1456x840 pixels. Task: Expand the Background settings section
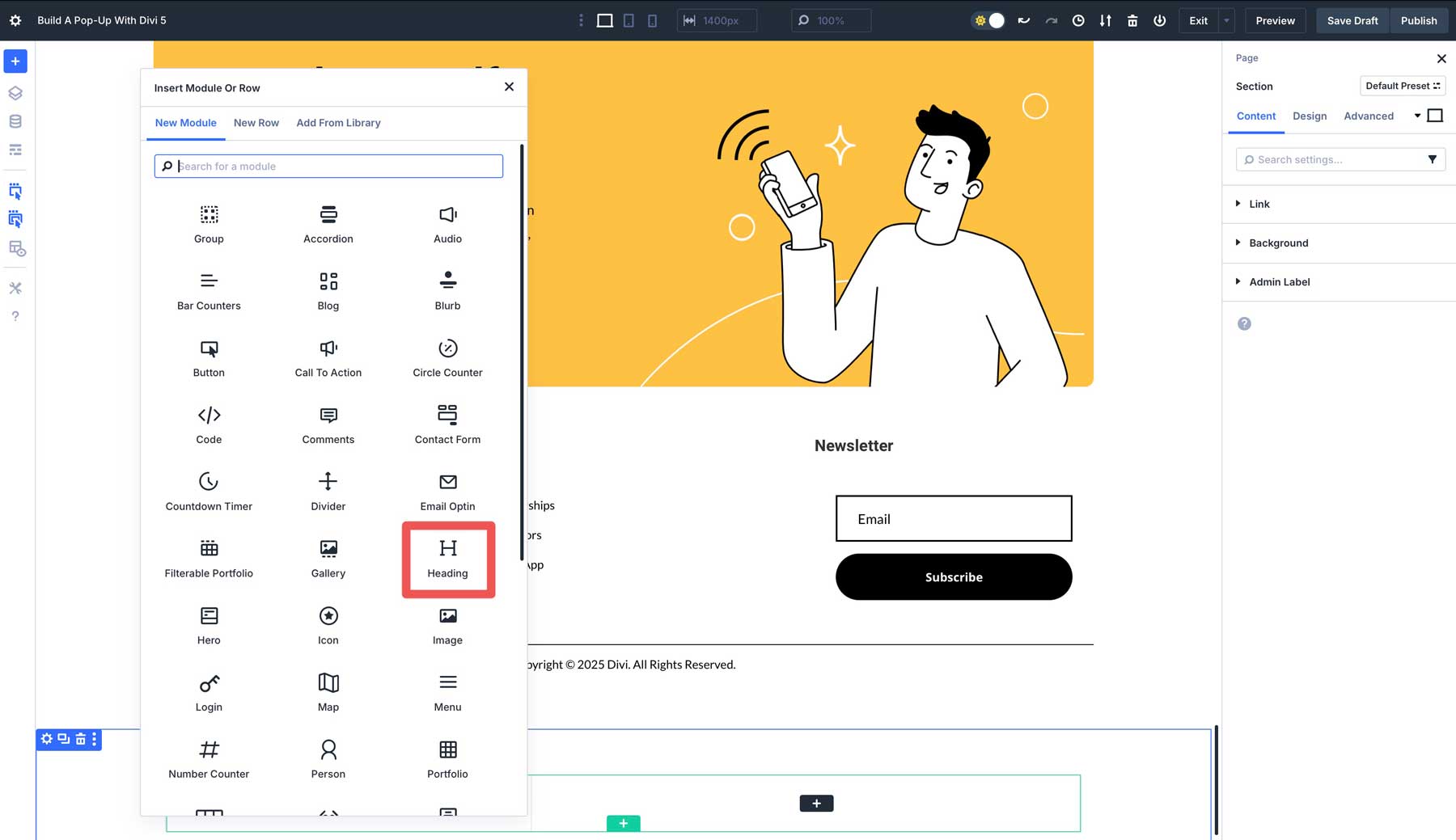click(x=1278, y=243)
